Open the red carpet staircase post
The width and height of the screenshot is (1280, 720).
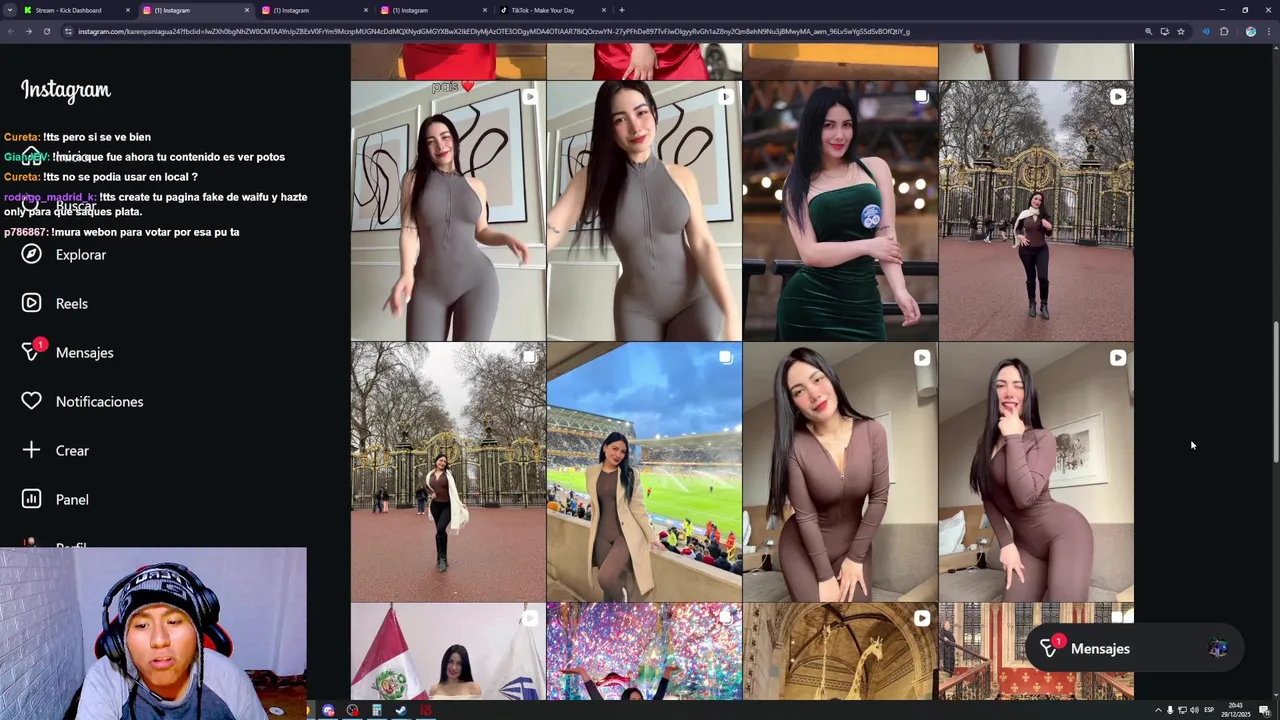1036,651
